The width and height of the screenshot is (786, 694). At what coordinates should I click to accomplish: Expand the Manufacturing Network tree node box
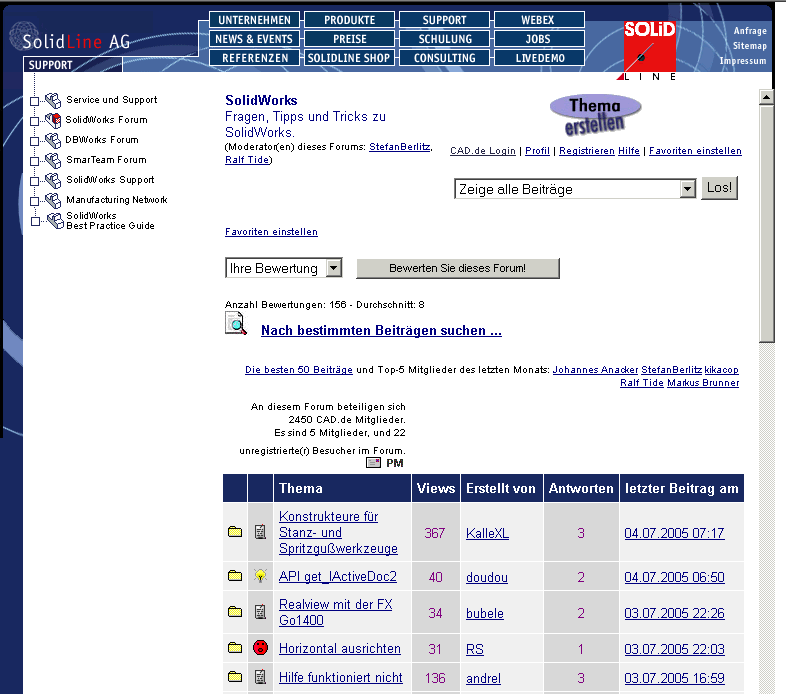click(34, 202)
